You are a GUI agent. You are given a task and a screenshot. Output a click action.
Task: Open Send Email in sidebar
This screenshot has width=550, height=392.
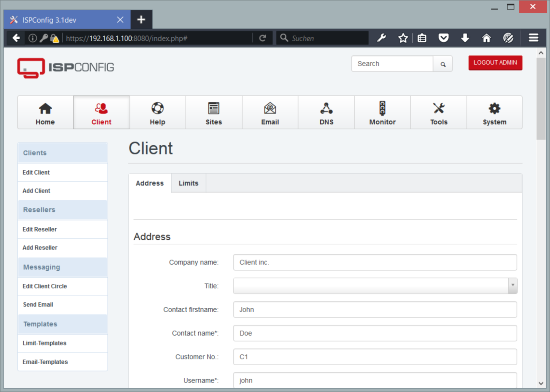pyautogui.click(x=62, y=304)
